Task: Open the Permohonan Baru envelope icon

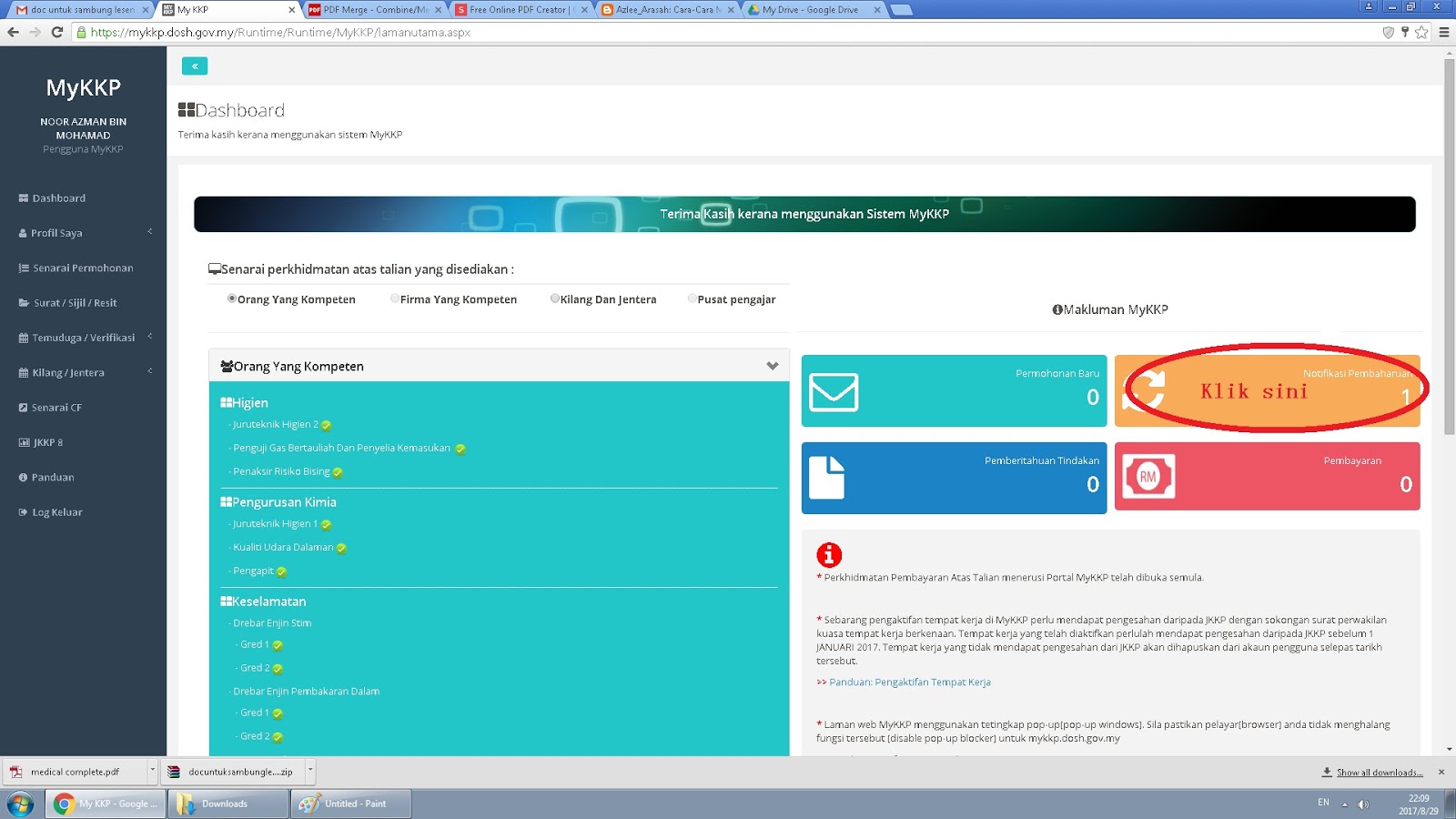Action: pyautogui.click(x=834, y=392)
